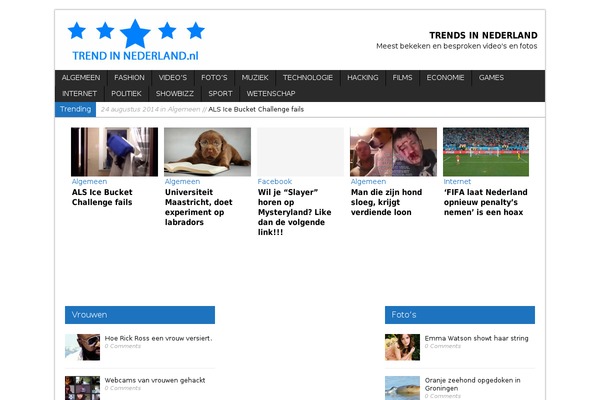The height and width of the screenshot is (400, 600).
Task: Open the POLITIEK menu item
Action: pos(126,94)
